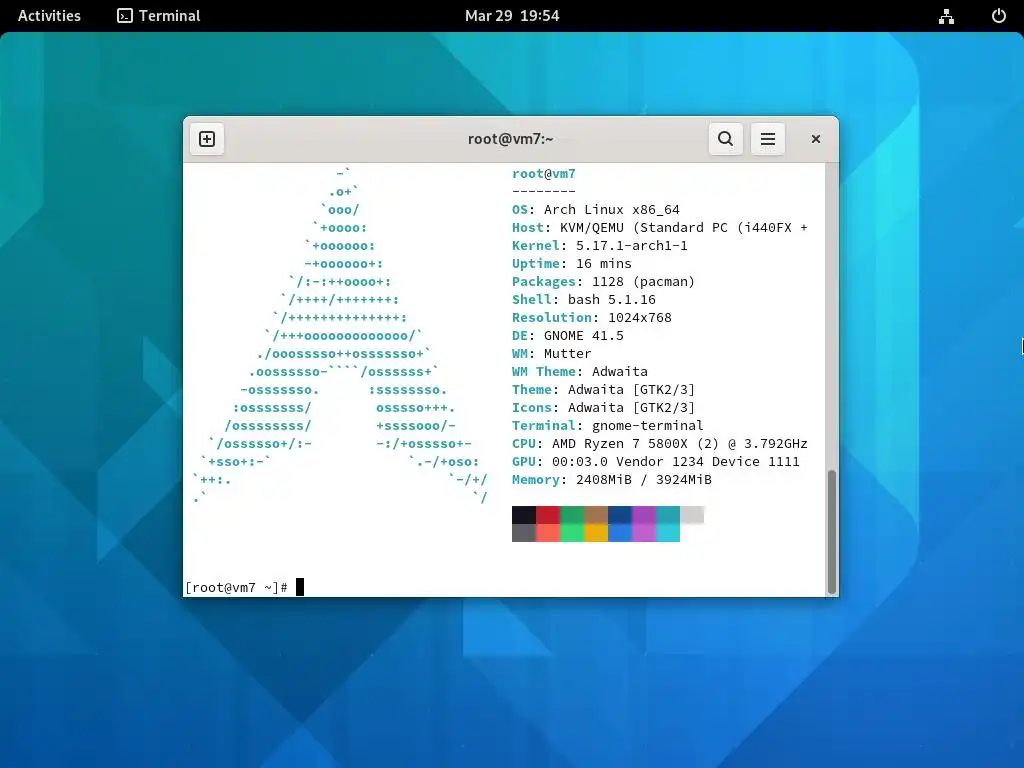
Task: Open the terminal search tool
Action: pos(726,139)
